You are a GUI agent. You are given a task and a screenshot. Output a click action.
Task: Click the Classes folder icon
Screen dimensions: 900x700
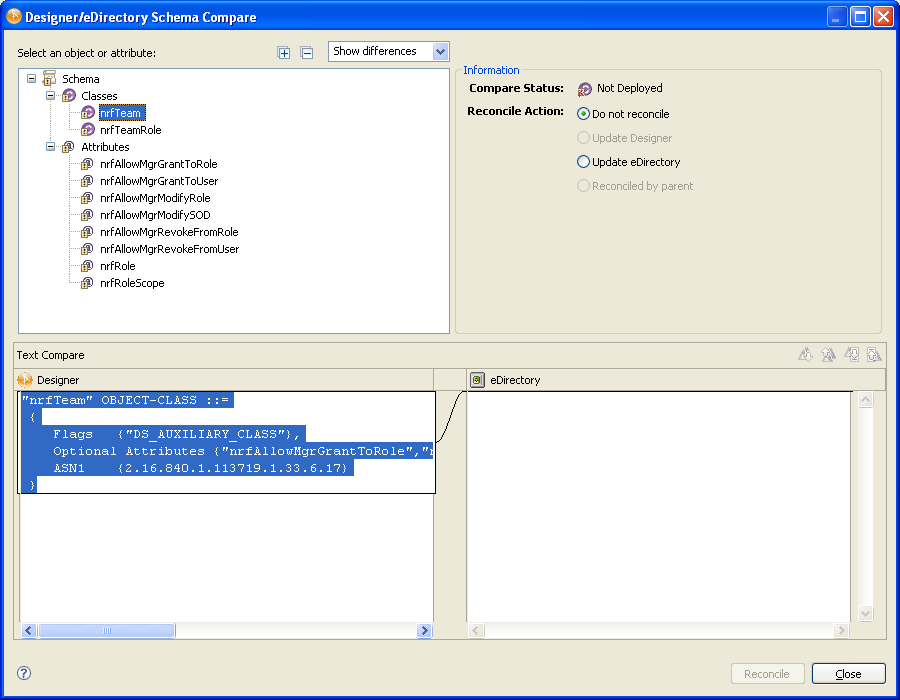pyautogui.click(x=69, y=96)
